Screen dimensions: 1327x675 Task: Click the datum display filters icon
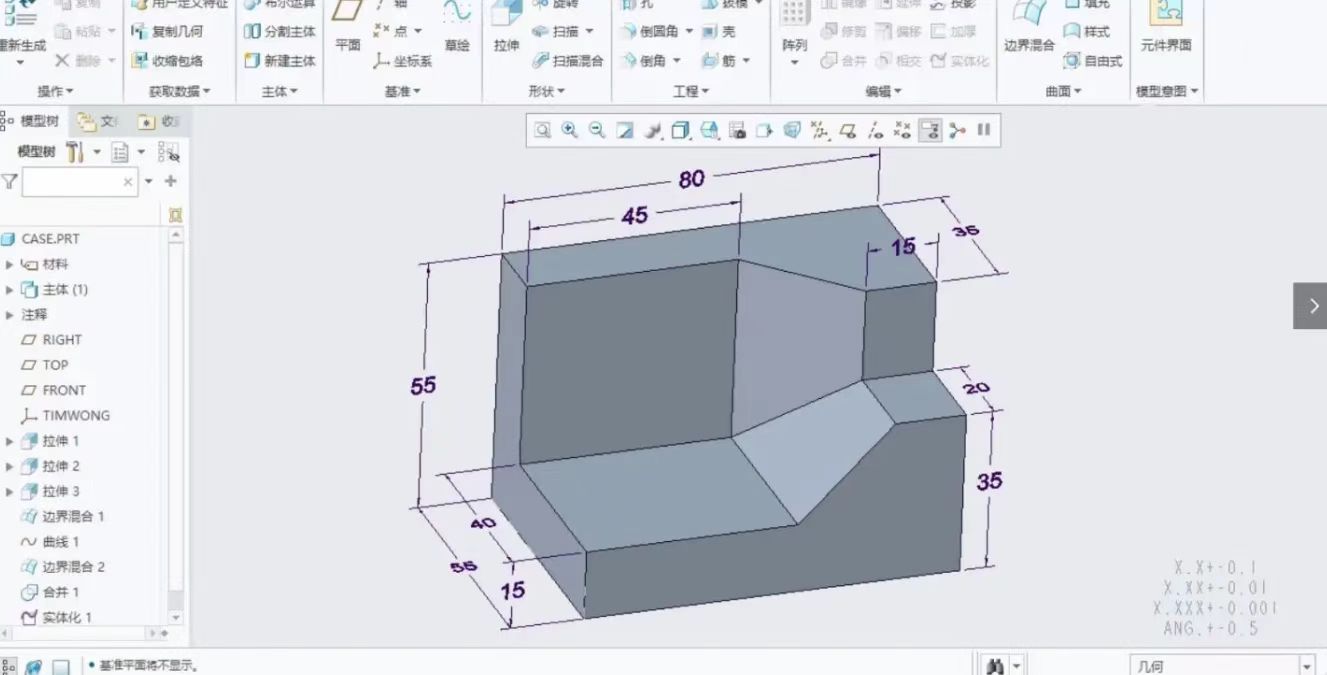pyautogui.click(x=820, y=130)
